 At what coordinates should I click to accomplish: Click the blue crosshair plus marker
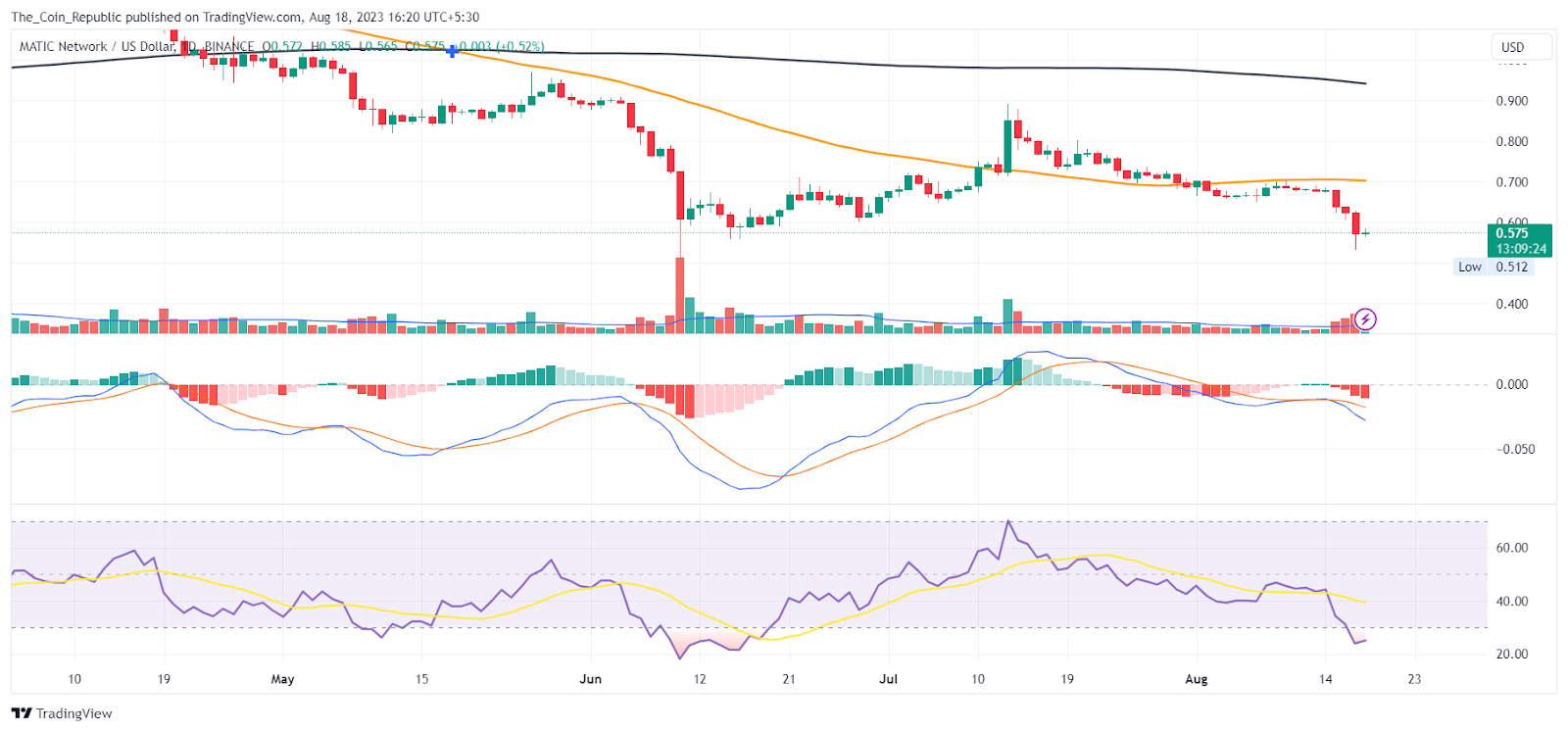[452, 51]
